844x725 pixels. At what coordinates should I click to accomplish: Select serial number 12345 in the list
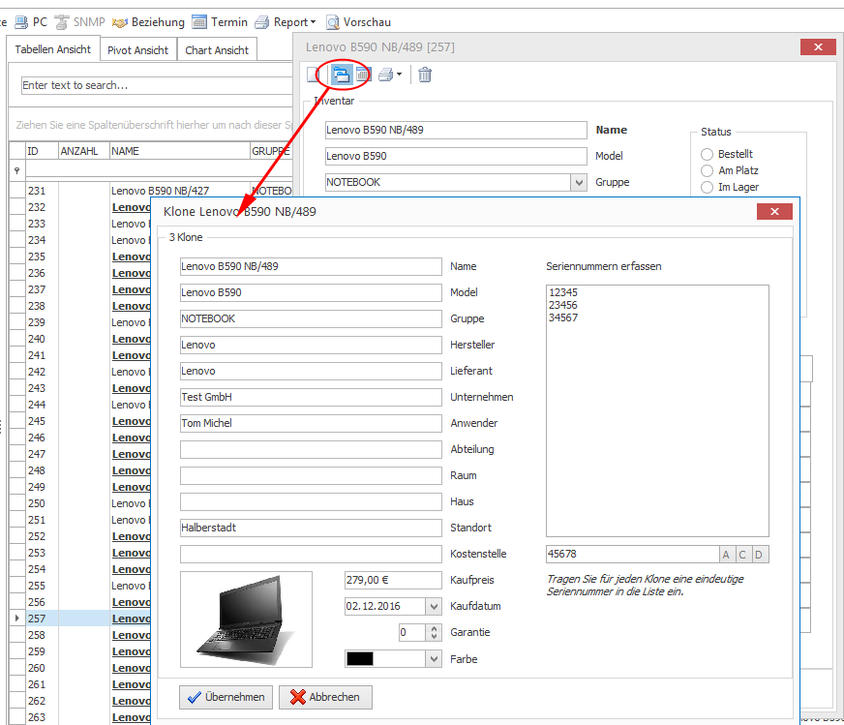tap(563, 292)
